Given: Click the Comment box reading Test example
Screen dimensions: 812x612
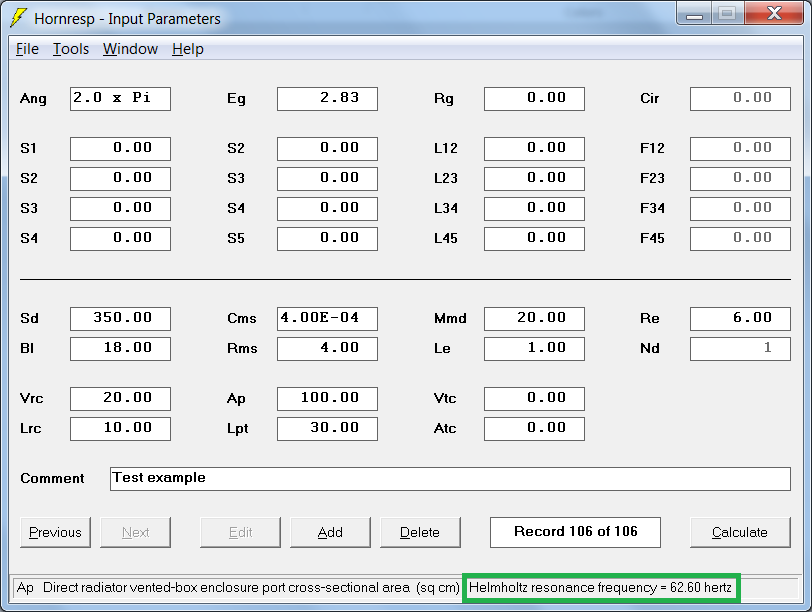Looking at the screenshot, I should (450, 479).
